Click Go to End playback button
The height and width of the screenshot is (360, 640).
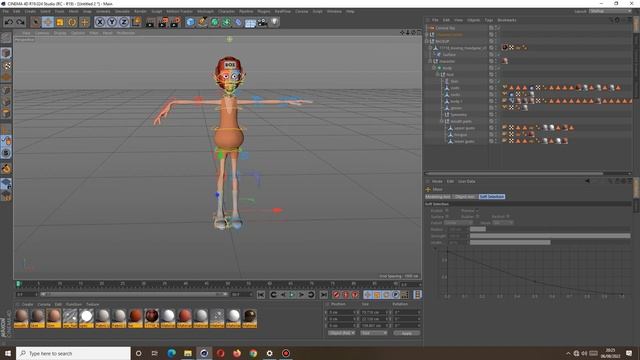323,295
